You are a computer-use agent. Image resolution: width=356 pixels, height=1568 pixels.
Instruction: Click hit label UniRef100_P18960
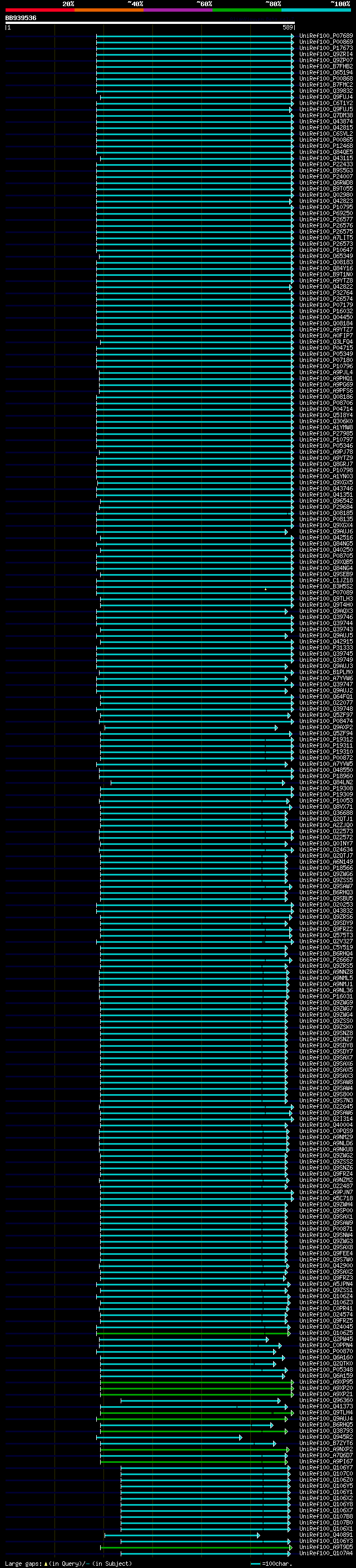click(x=325, y=776)
